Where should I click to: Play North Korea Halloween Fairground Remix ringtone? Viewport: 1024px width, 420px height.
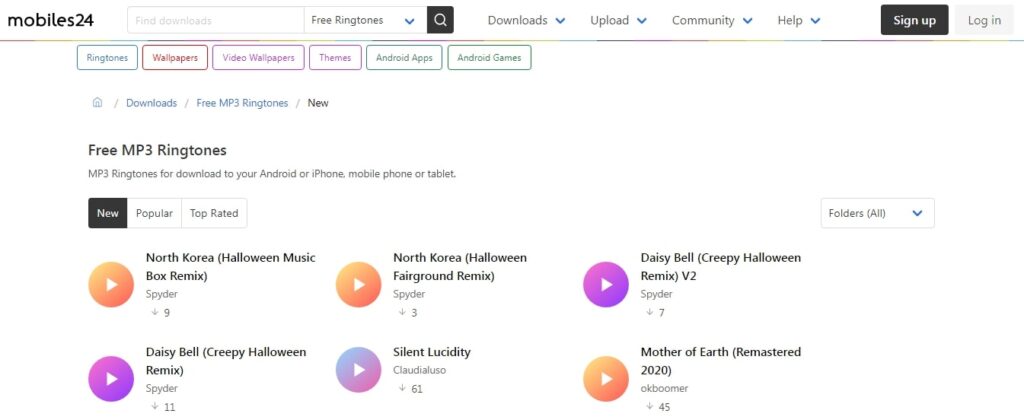click(359, 284)
